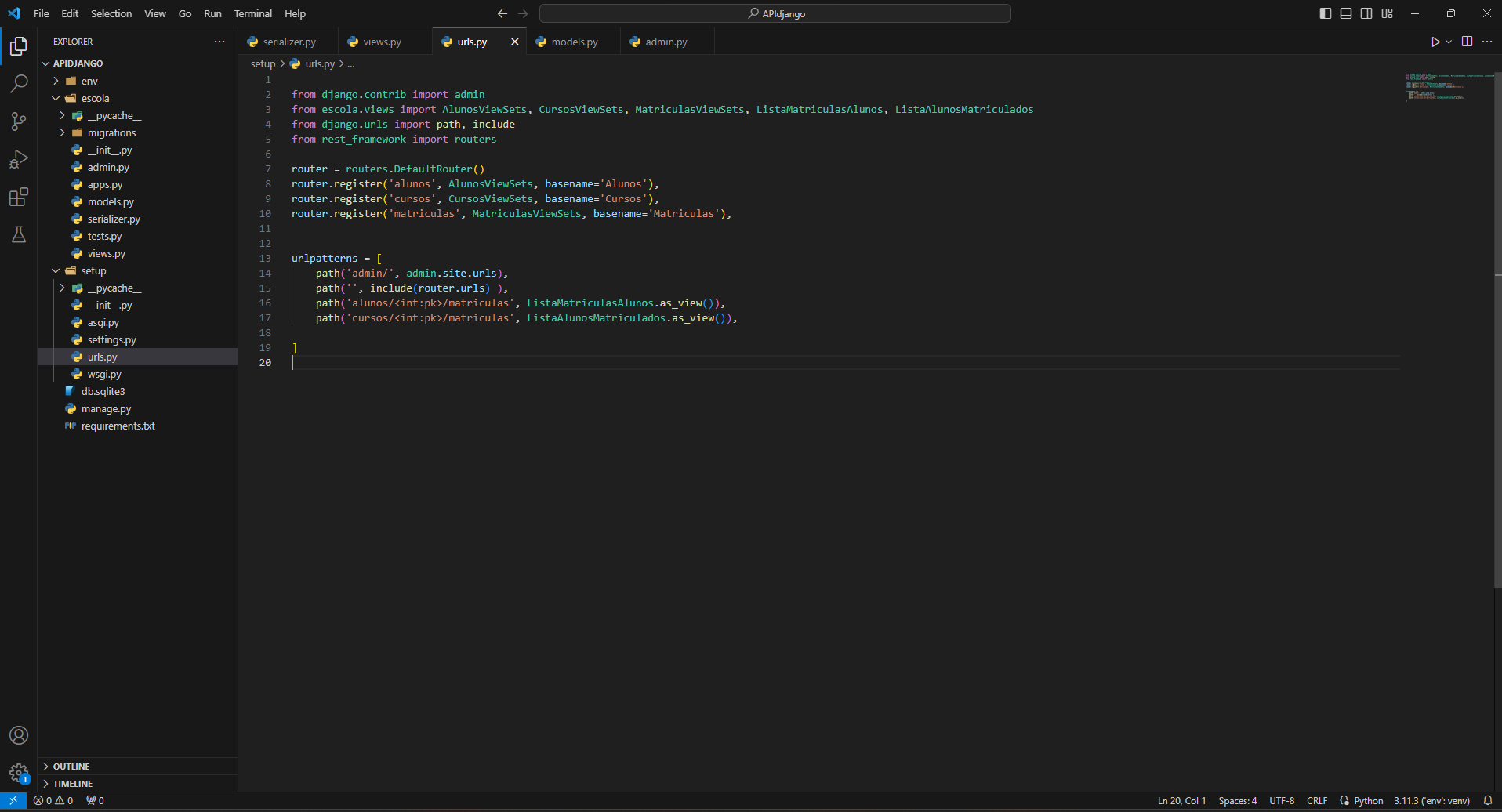This screenshot has width=1502, height=812.
Task: Open Explorer Views and More Actions ellipsis
Action: (x=219, y=42)
